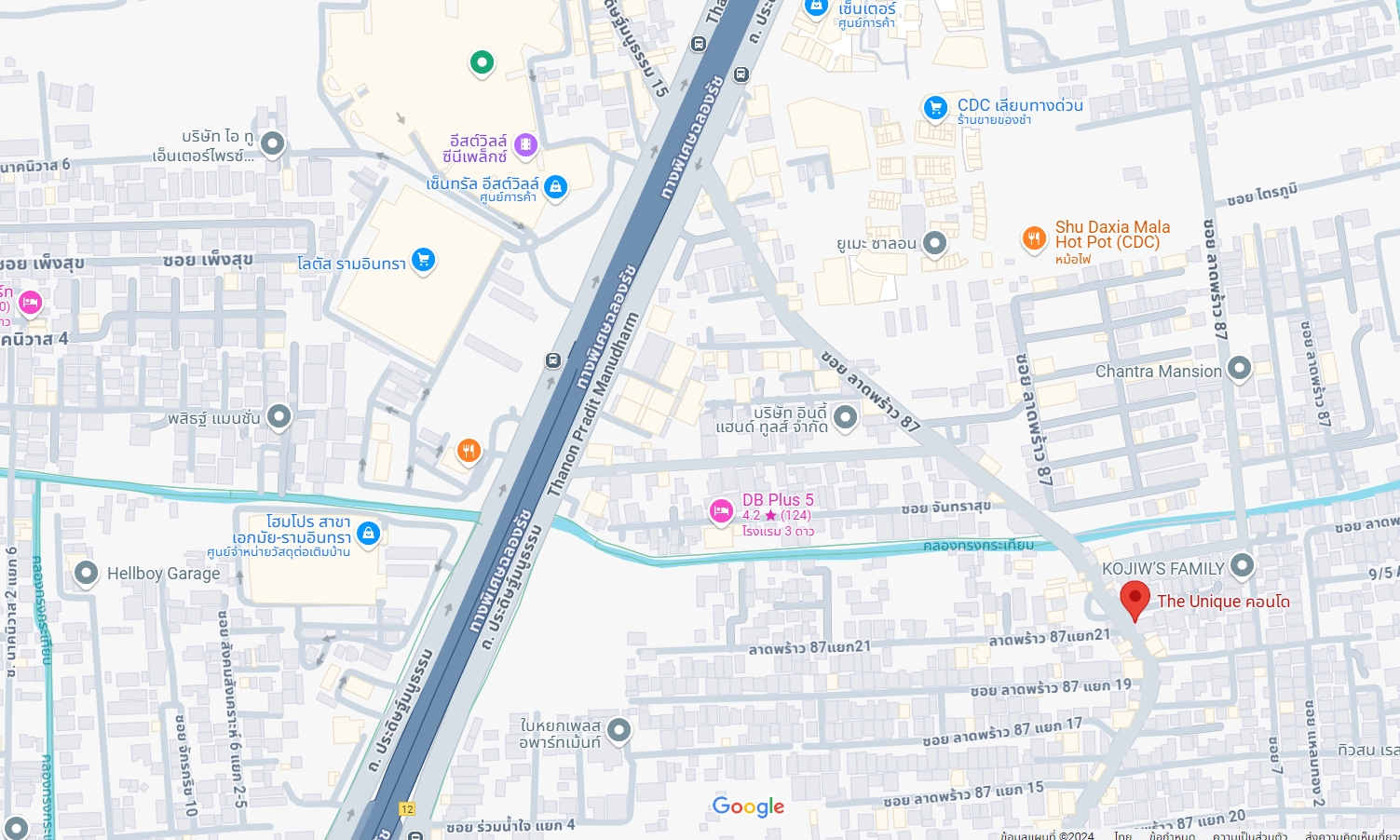
Task: Select the Hellboy Garage location pin
Action: point(86,574)
